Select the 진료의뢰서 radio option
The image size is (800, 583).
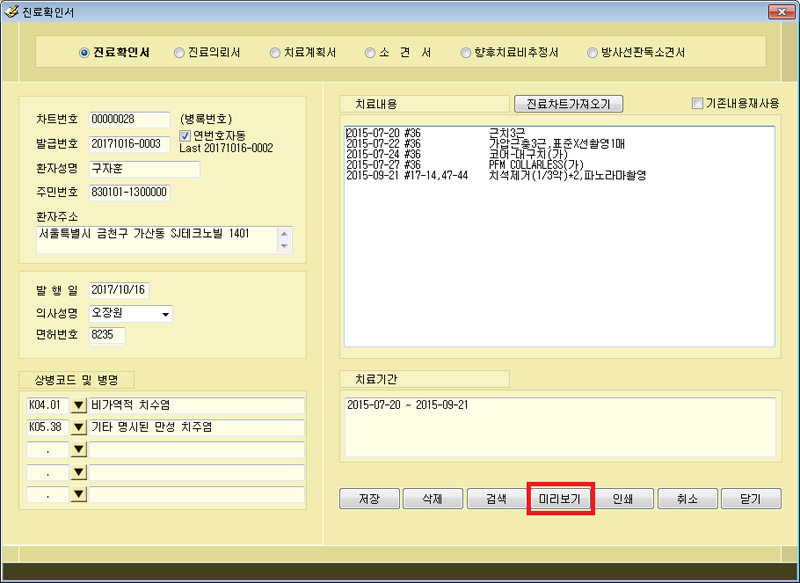point(179,52)
